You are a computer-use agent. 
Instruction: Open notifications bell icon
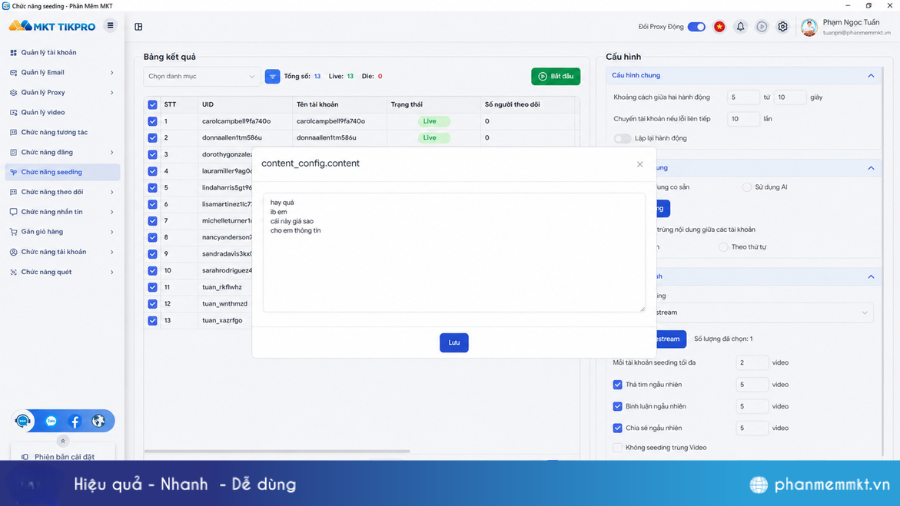pos(740,26)
